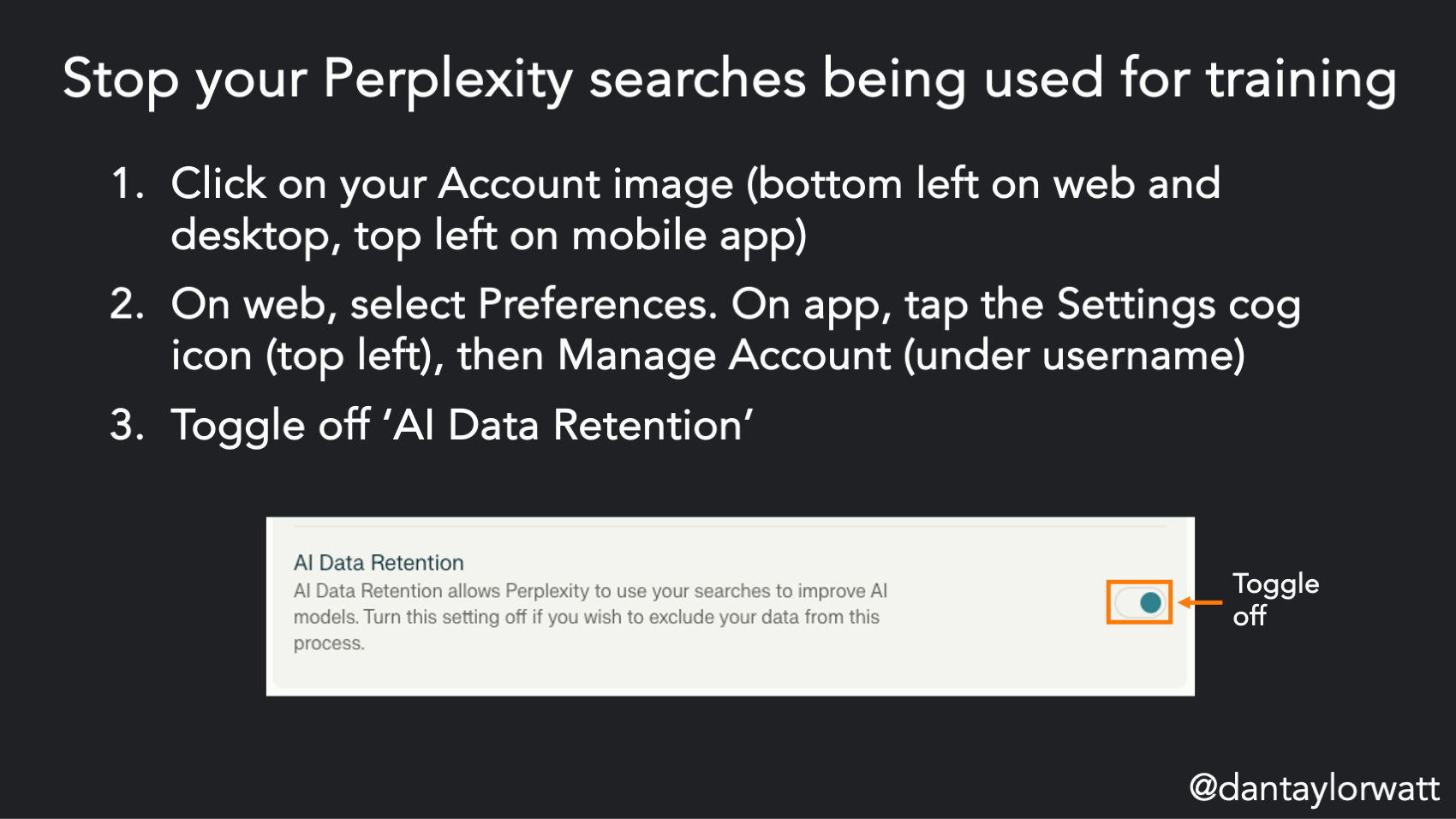Click the AI Data Retention description paragraph
The height and width of the screenshot is (819, 1456).
click(590, 617)
